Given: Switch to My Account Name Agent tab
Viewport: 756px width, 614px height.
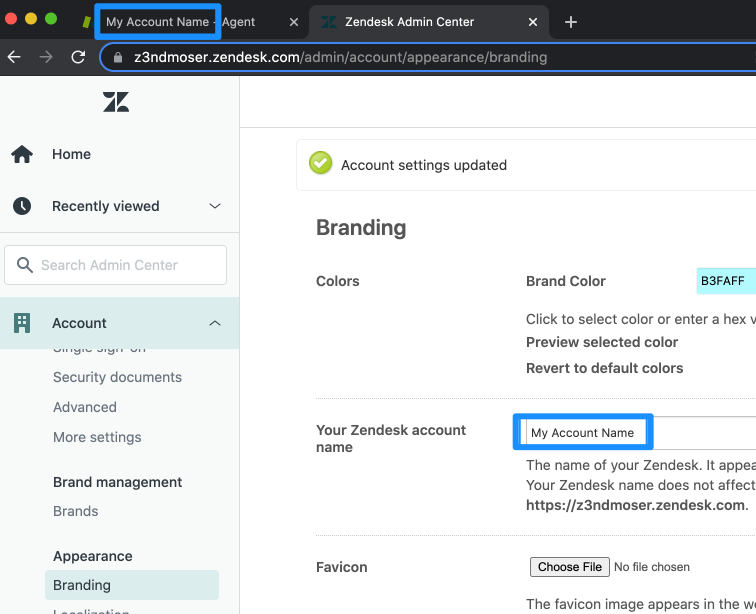Looking at the screenshot, I should pos(180,22).
